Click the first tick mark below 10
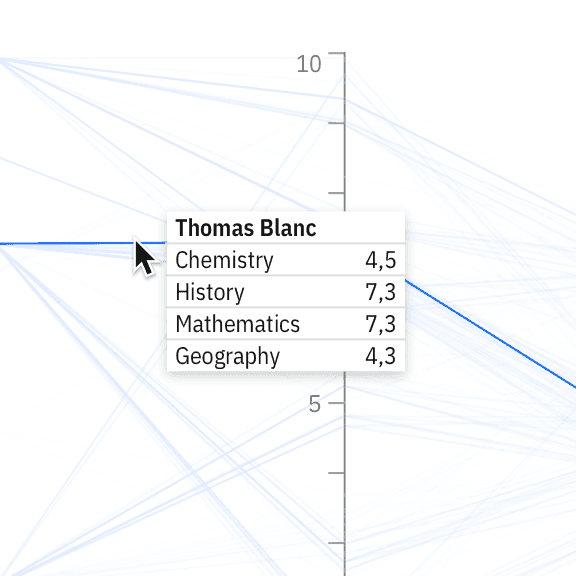576x576 pixels. click(336, 123)
